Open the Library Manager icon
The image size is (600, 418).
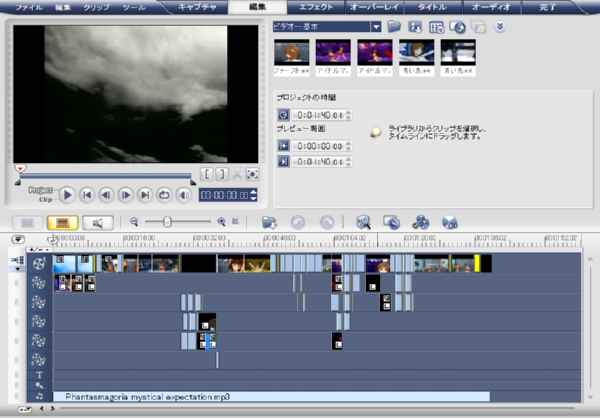point(437,27)
